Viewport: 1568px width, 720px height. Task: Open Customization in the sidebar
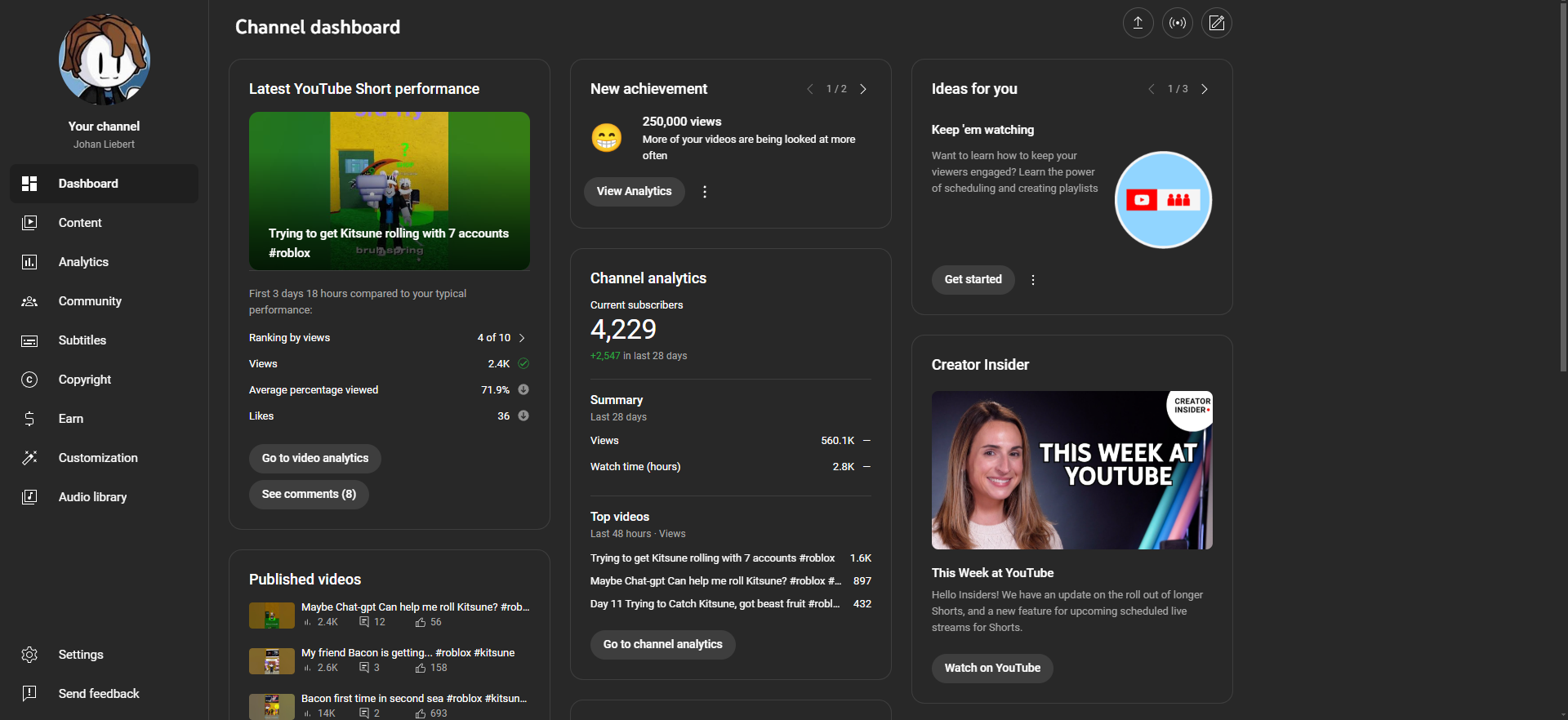(x=104, y=458)
